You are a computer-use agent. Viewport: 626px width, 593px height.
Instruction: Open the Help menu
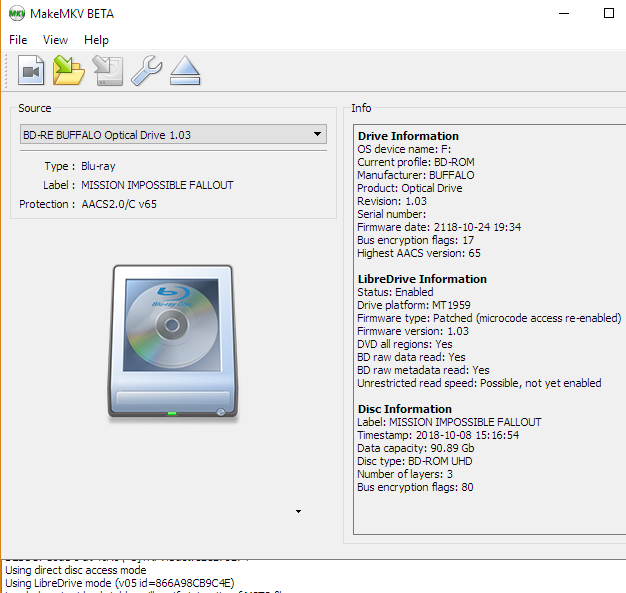coord(96,40)
